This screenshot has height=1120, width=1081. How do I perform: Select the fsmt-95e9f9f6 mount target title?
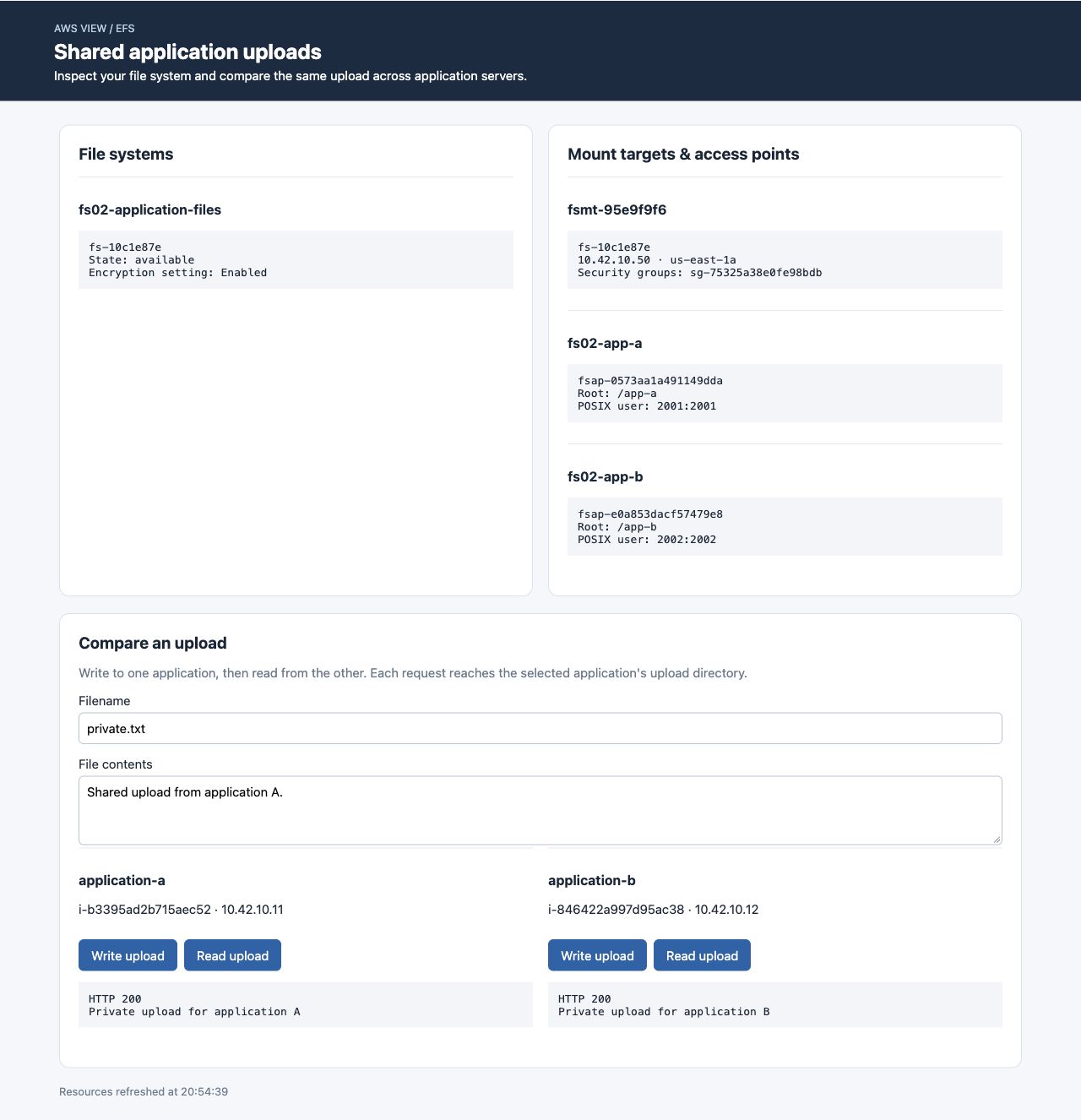coord(617,209)
